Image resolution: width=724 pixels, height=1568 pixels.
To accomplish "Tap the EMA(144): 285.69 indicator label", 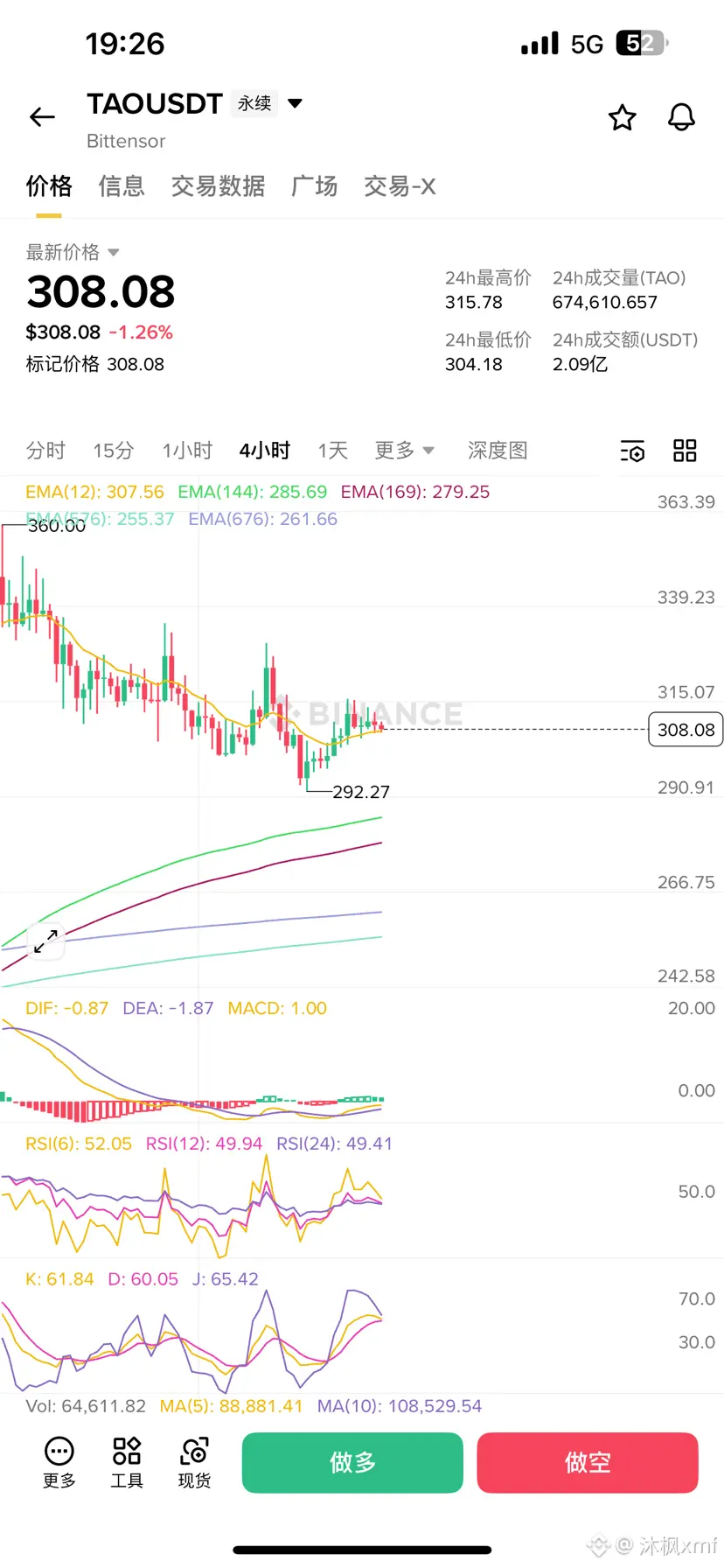I will coord(252,492).
